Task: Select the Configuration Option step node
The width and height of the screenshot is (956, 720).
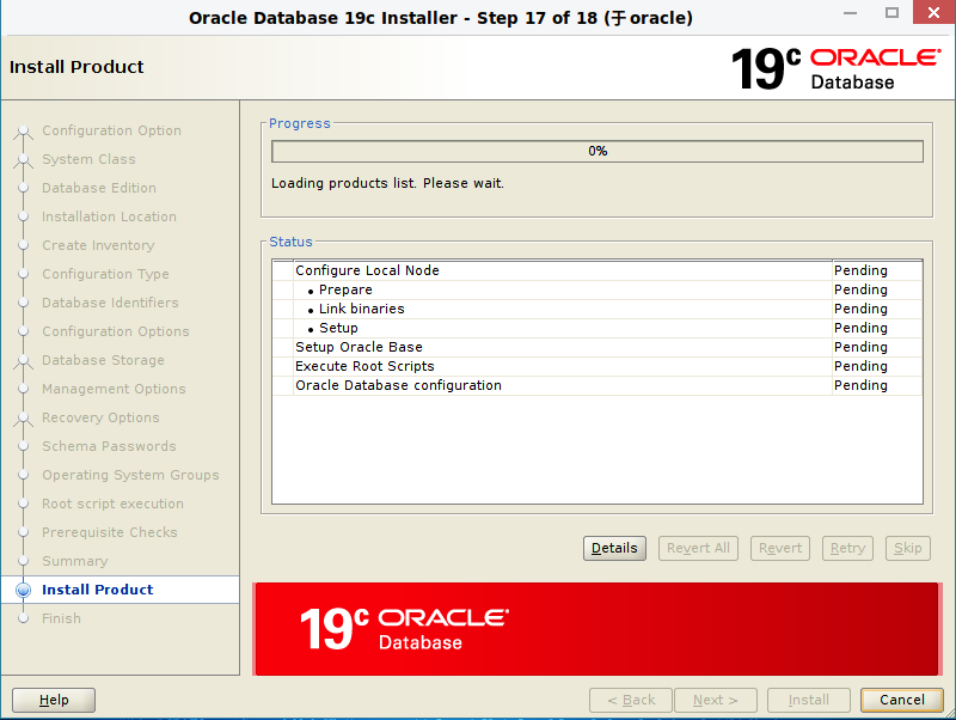Action: pos(24,131)
